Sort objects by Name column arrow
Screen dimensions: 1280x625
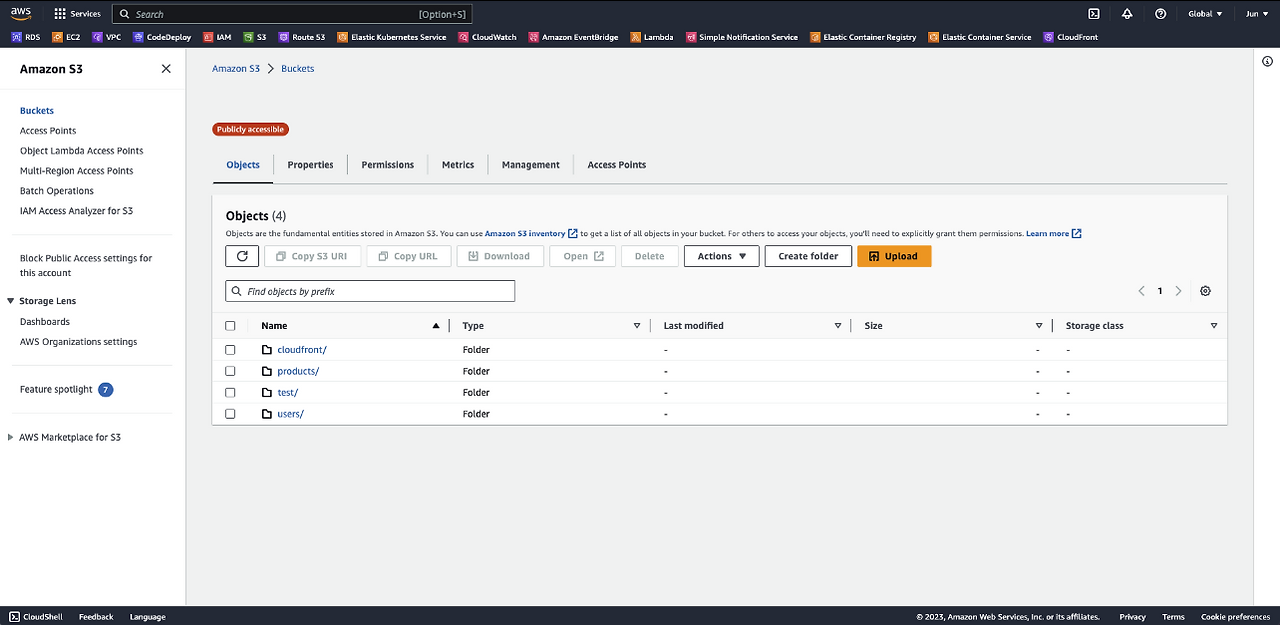click(x=436, y=326)
